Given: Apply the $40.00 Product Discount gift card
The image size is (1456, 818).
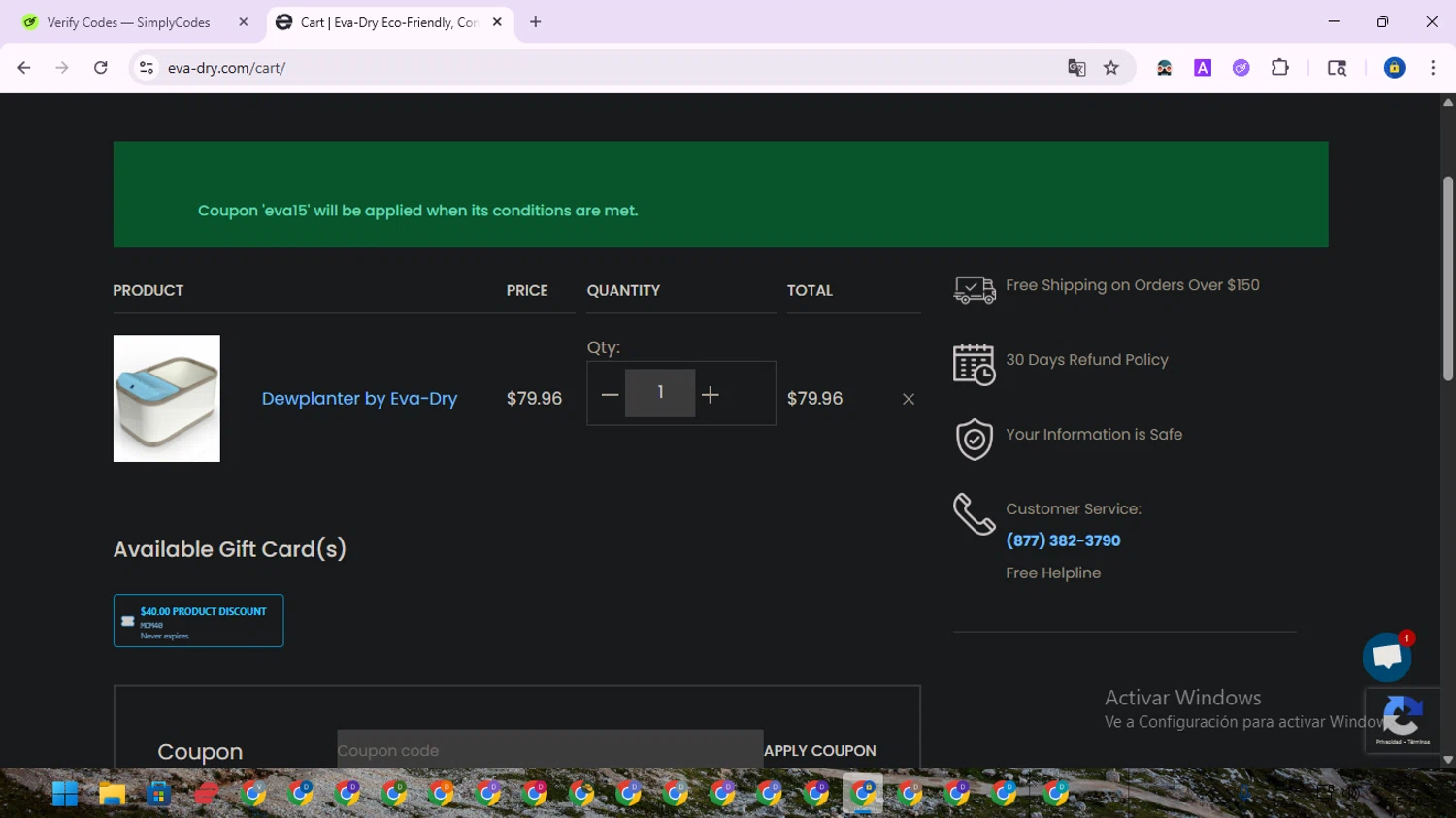Looking at the screenshot, I should pos(198,621).
